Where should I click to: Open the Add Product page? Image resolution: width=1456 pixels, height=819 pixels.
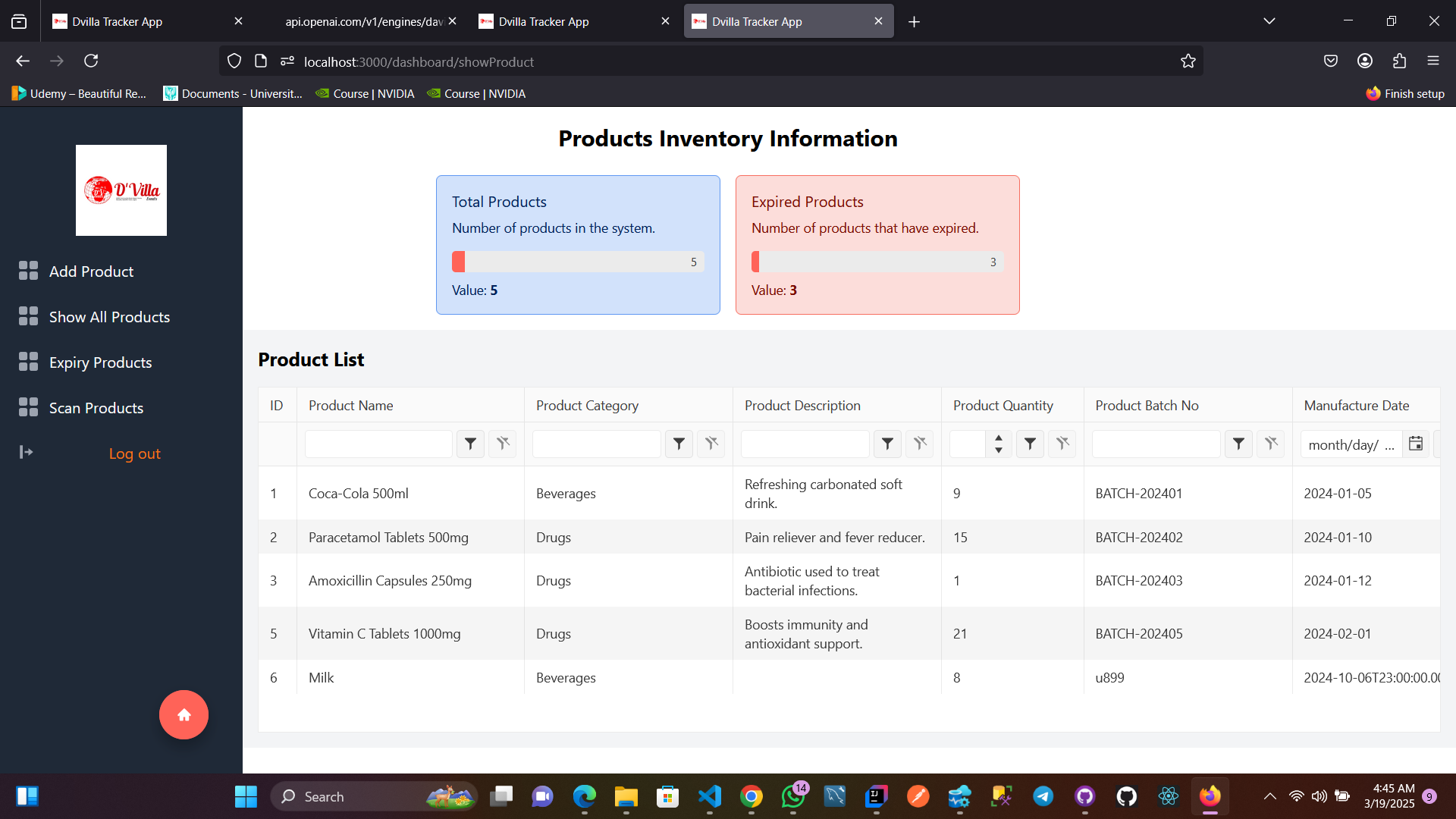point(91,271)
